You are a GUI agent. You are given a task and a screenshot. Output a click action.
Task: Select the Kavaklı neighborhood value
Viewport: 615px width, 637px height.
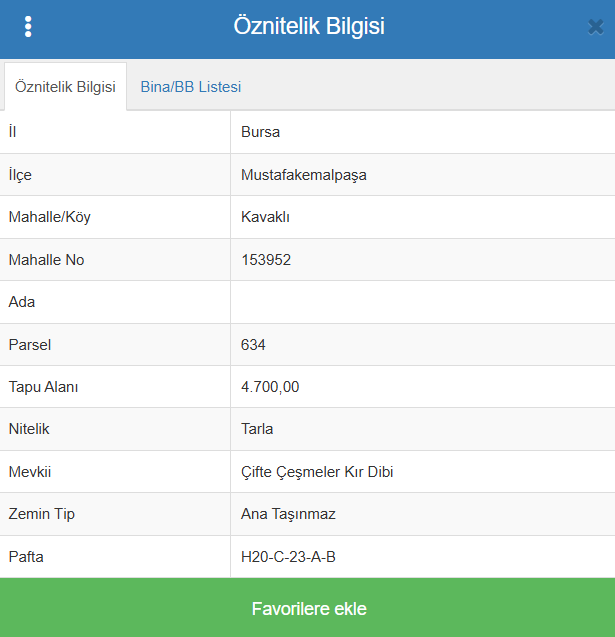pyautogui.click(x=265, y=217)
